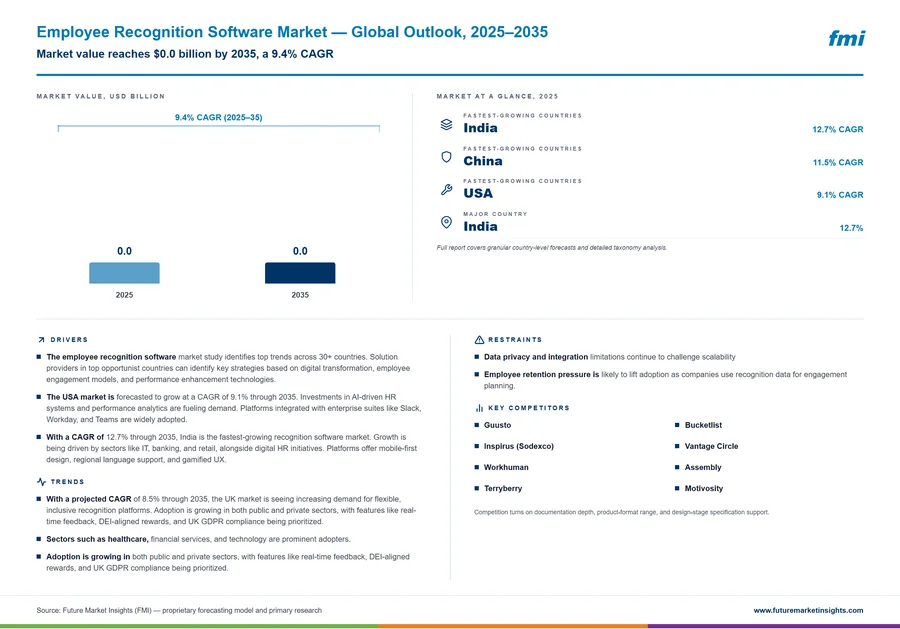
Task: Click the 2035 axis label
Action: (x=300, y=295)
